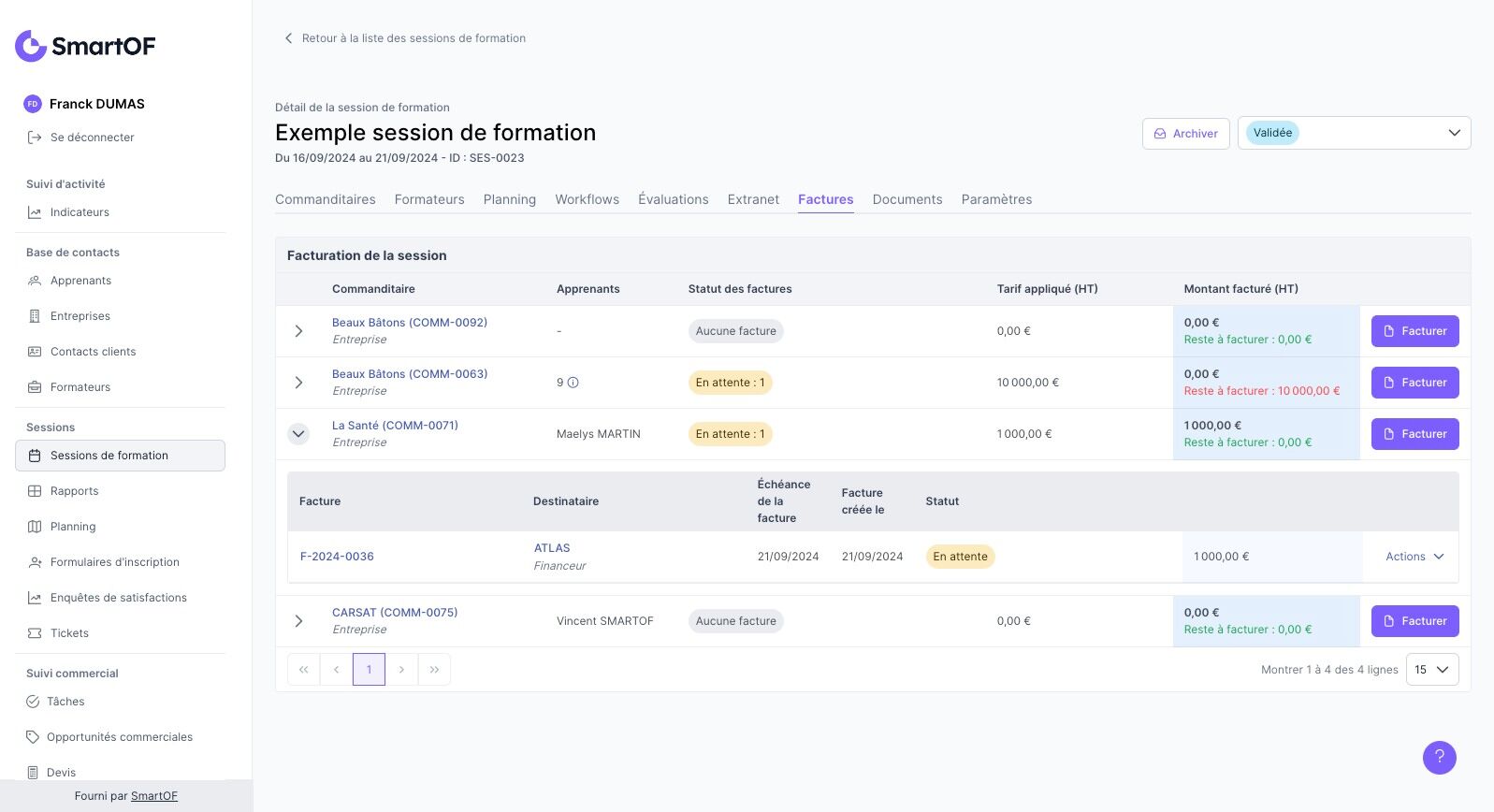Open the Actions dropdown for F-2024-0036

[1414, 557]
